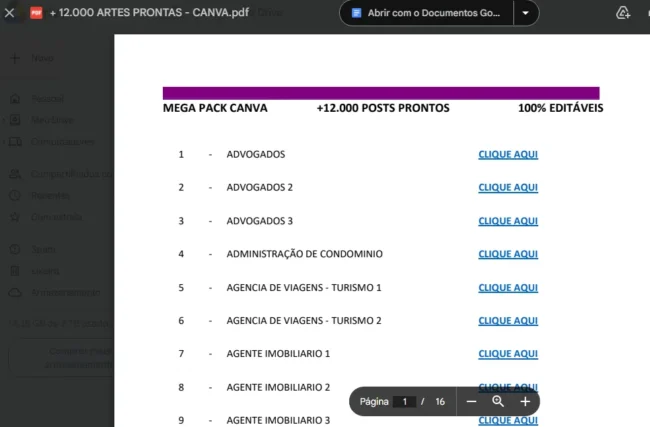Open with Documentos Google button
The image size is (650, 427).
pos(426,13)
